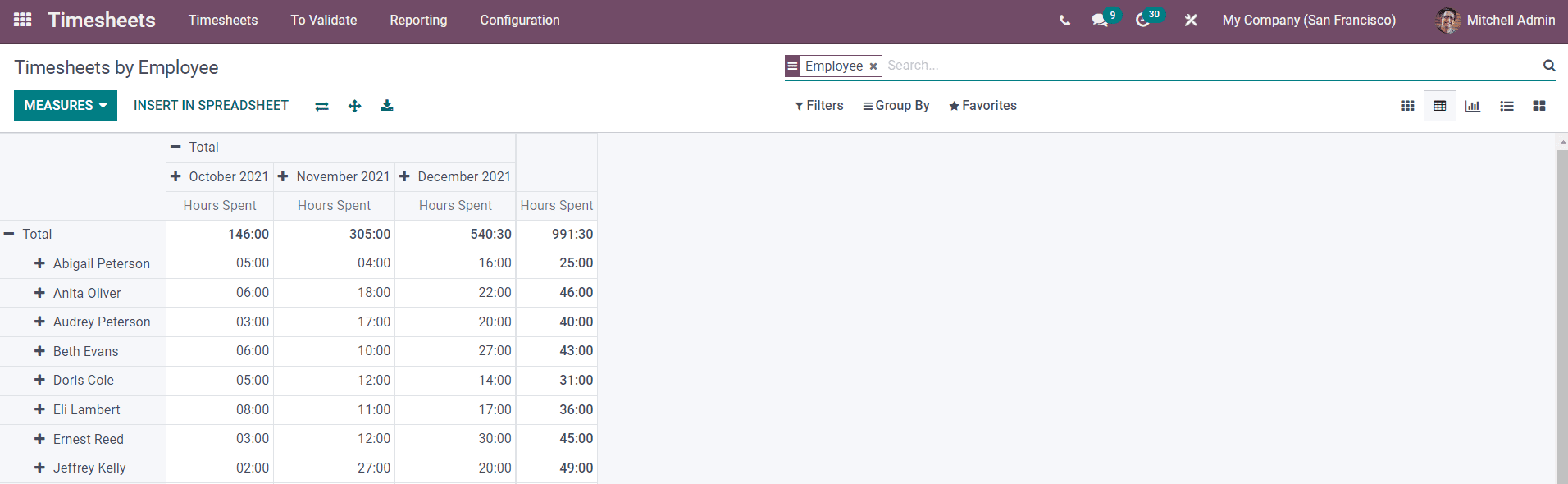Click the expand all icon
Image resolution: width=1568 pixels, height=484 pixels.
click(354, 106)
